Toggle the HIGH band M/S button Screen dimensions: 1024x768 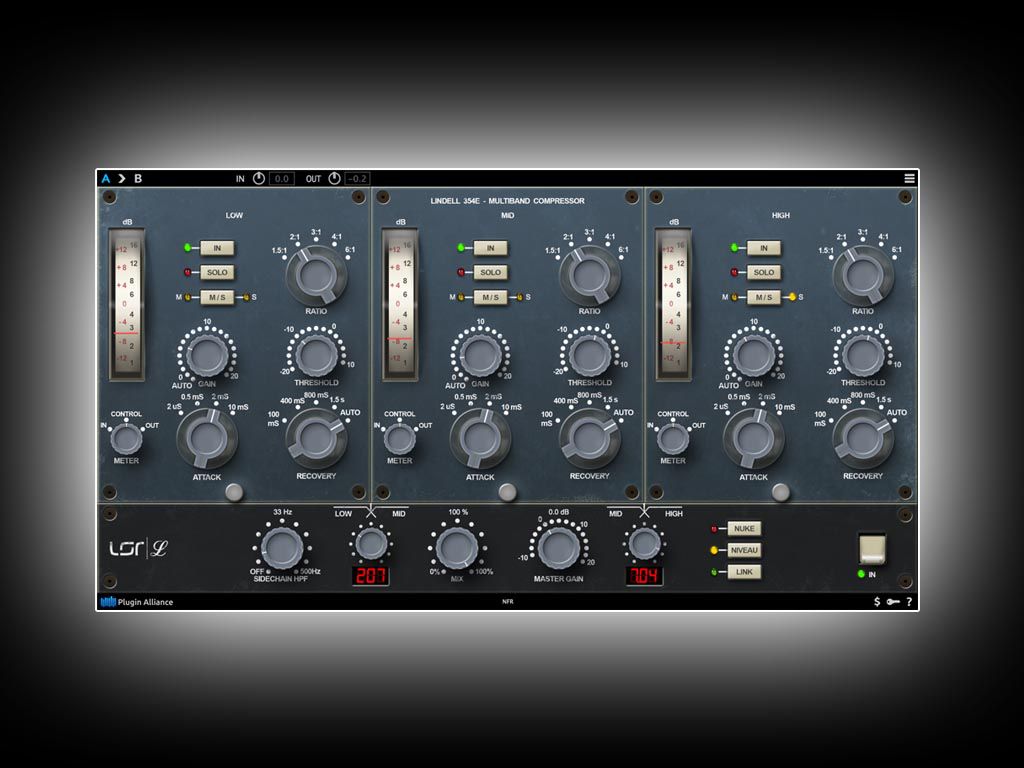click(x=763, y=297)
